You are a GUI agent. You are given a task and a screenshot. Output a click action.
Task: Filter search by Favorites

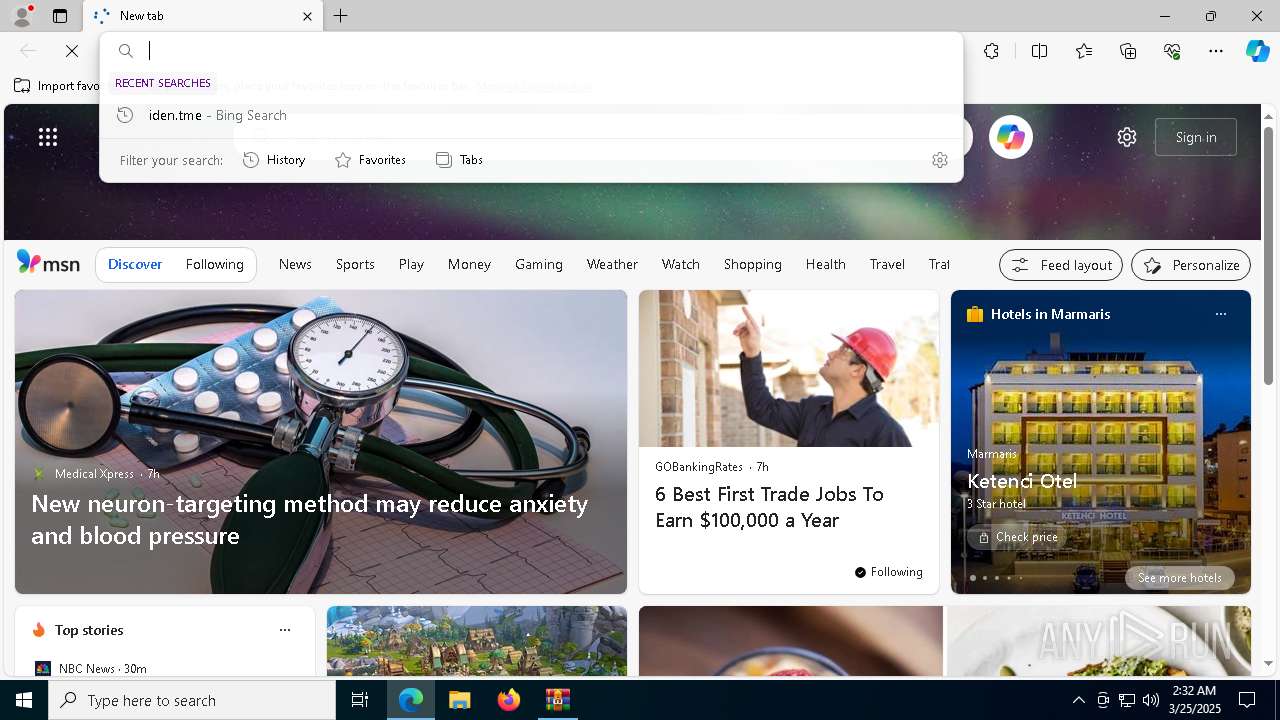(x=370, y=160)
